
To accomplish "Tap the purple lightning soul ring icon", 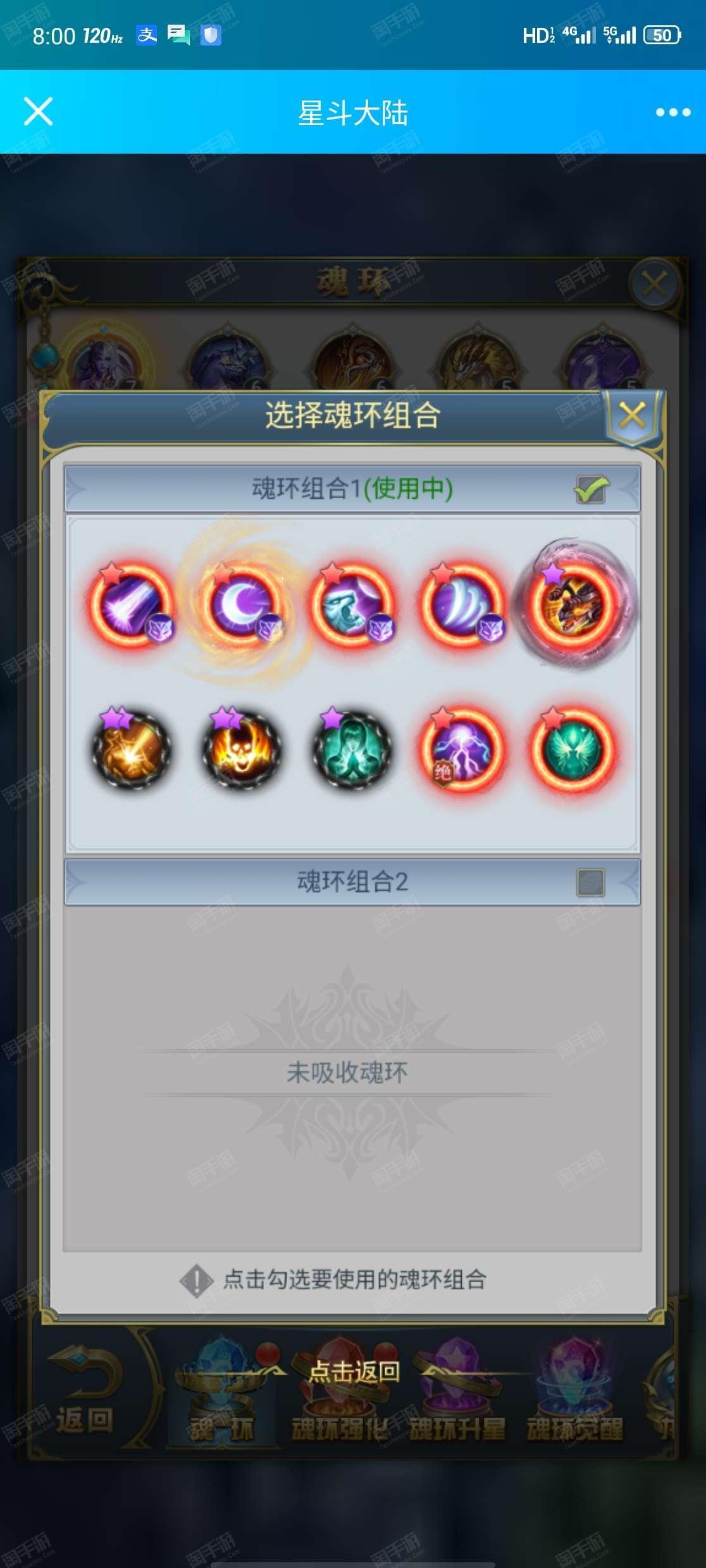I will click(463, 749).
